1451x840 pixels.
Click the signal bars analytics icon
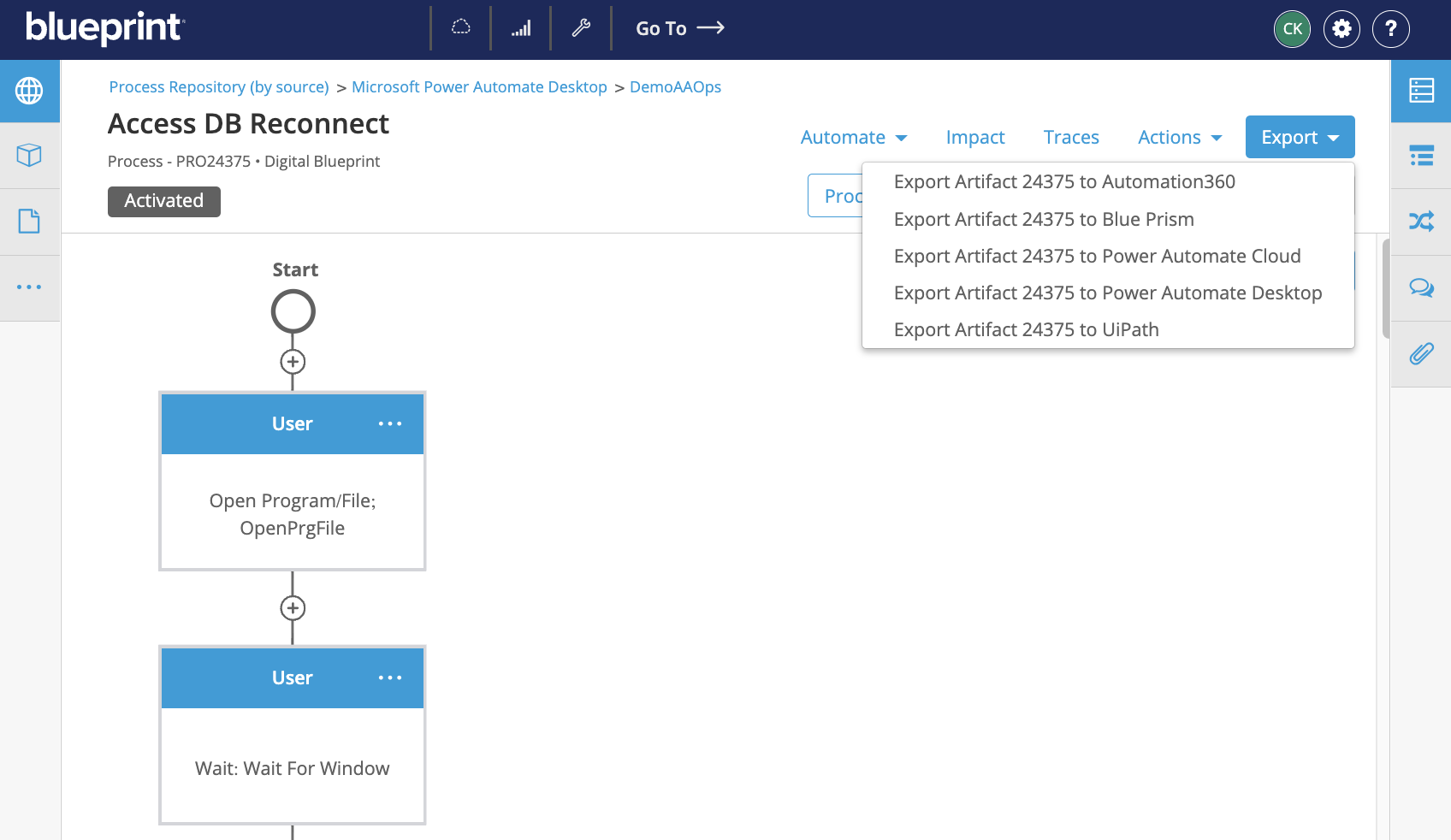click(521, 28)
